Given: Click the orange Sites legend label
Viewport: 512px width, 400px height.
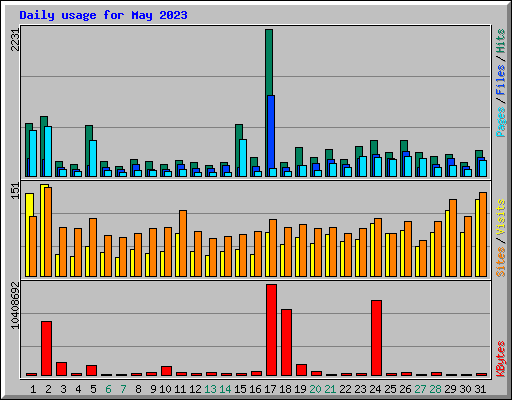Looking at the screenshot, I should click(501, 262).
